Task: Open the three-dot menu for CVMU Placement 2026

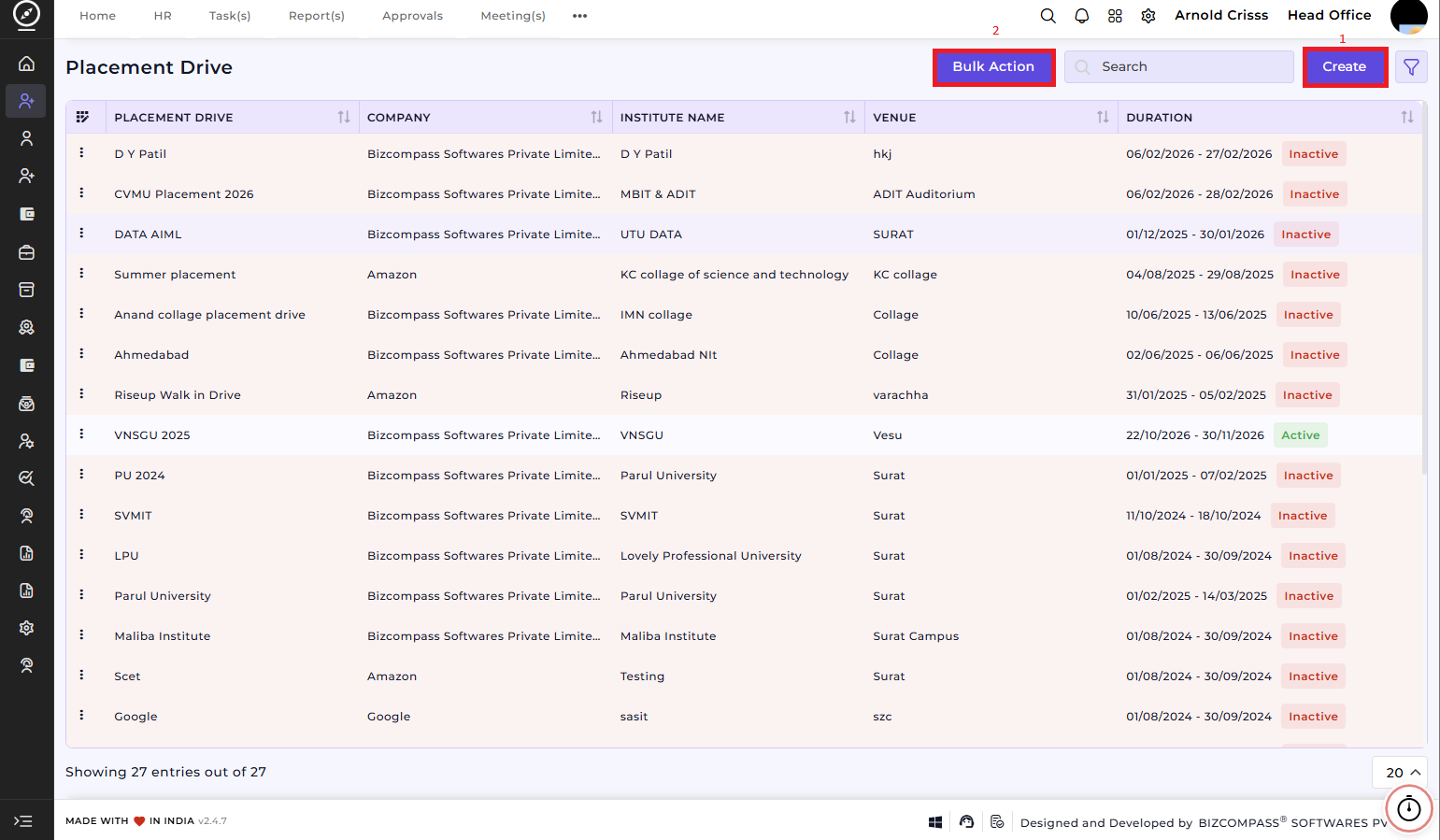Action: [x=81, y=192]
